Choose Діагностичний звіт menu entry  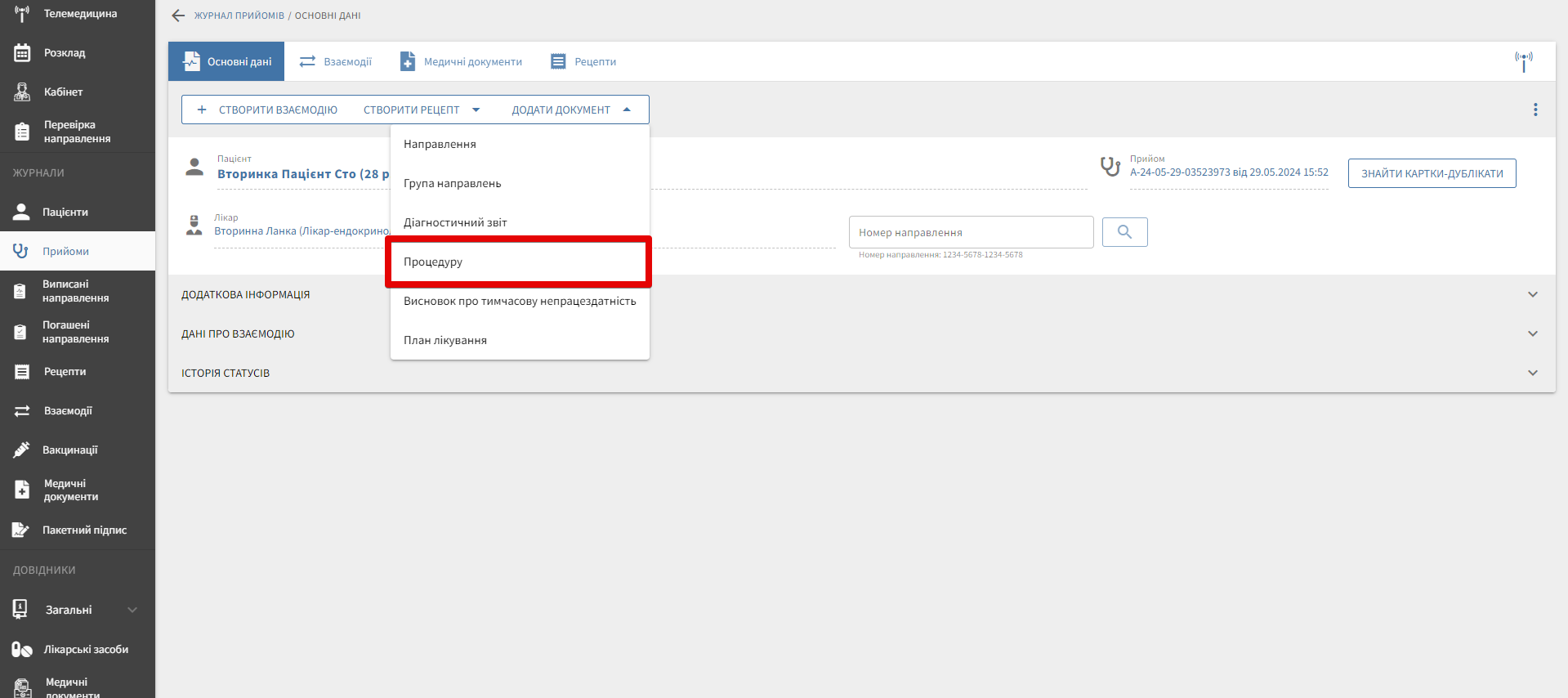coord(455,223)
